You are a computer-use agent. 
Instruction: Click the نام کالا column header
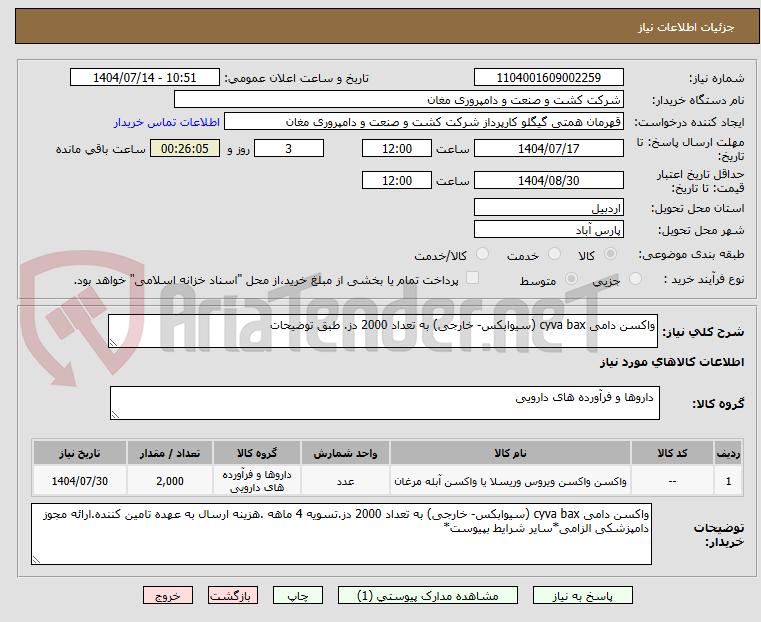click(x=510, y=453)
